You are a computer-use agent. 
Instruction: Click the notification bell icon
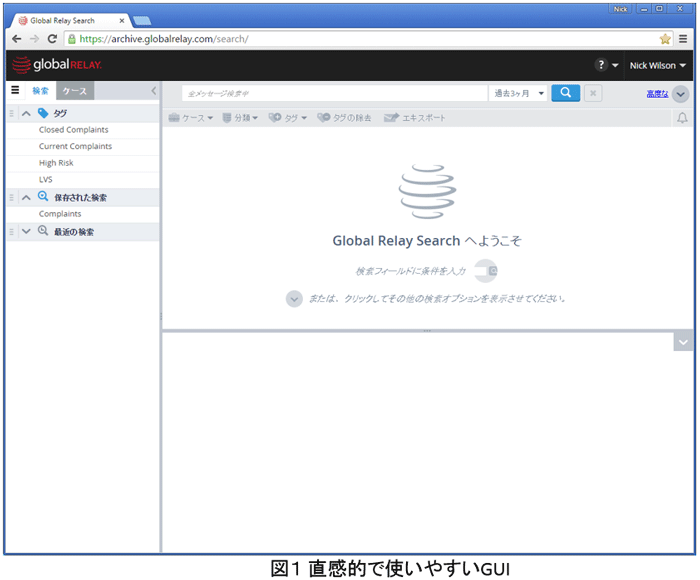tap(682, 118)
